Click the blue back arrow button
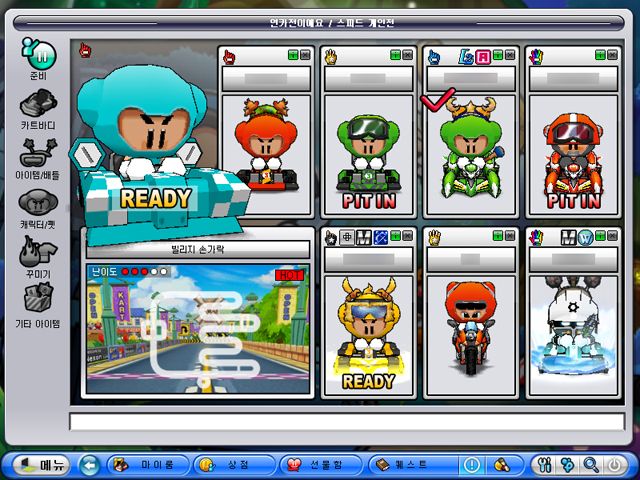The width and height of the screenshot is (640, 480). coord(89,465)
